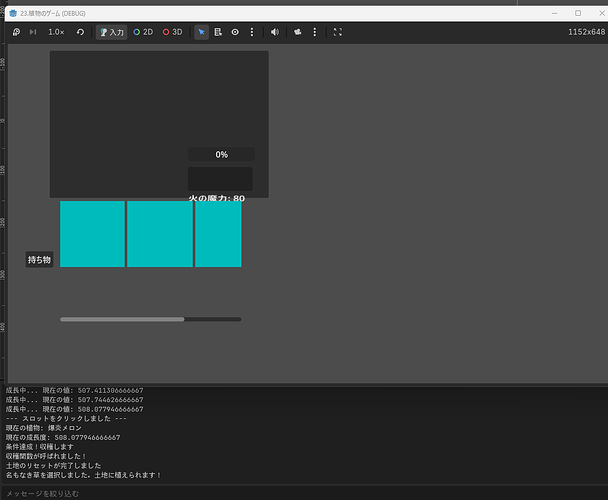Enable the 入力 input mode toggle

point(112,32)
